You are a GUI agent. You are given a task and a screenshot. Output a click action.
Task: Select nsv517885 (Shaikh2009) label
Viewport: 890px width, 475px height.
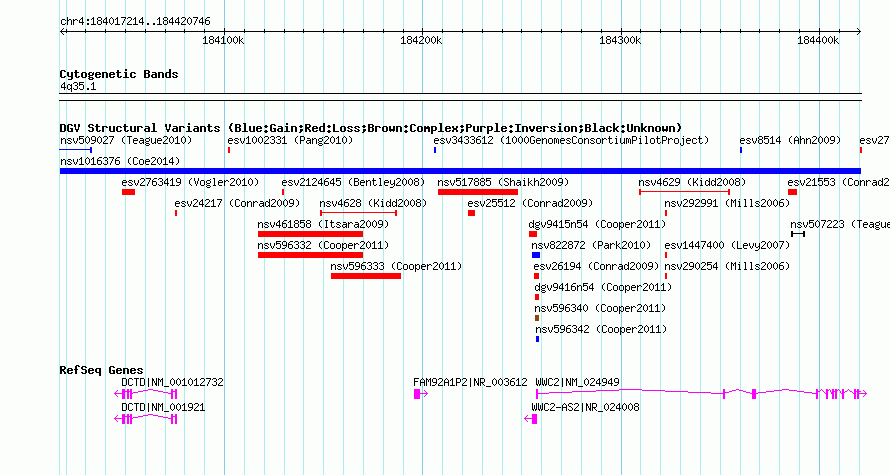[x=503, y=182]
